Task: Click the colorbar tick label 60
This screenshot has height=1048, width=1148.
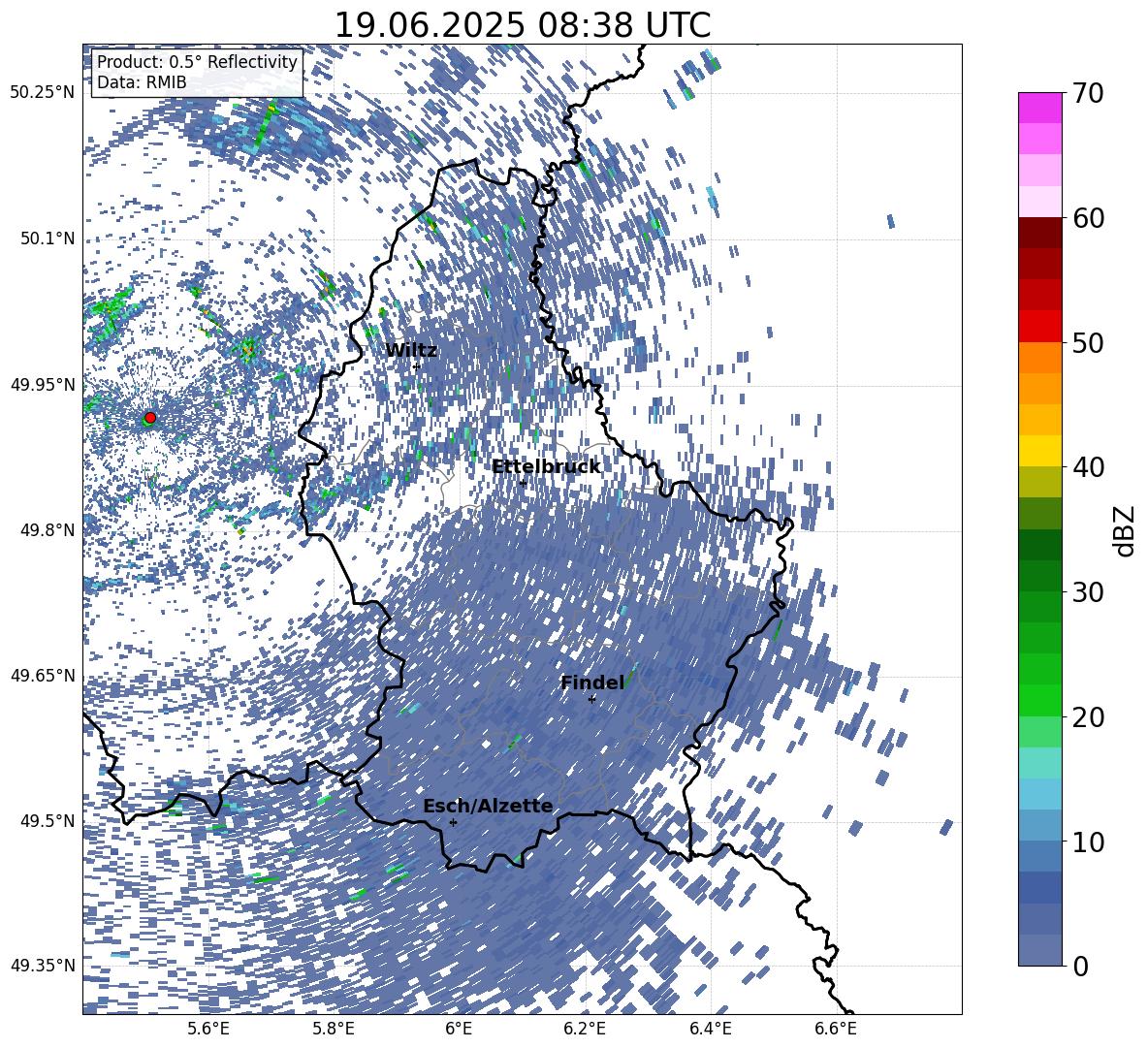Action: [1088, 218]
